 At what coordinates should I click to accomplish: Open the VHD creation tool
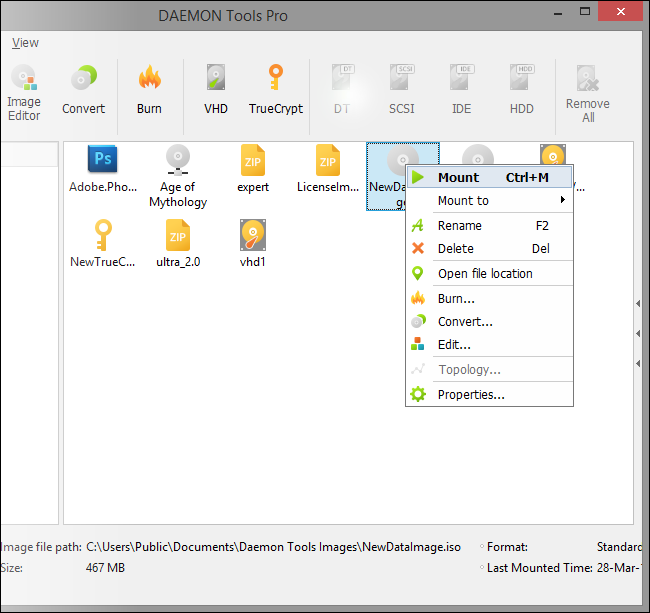[216, 90]
